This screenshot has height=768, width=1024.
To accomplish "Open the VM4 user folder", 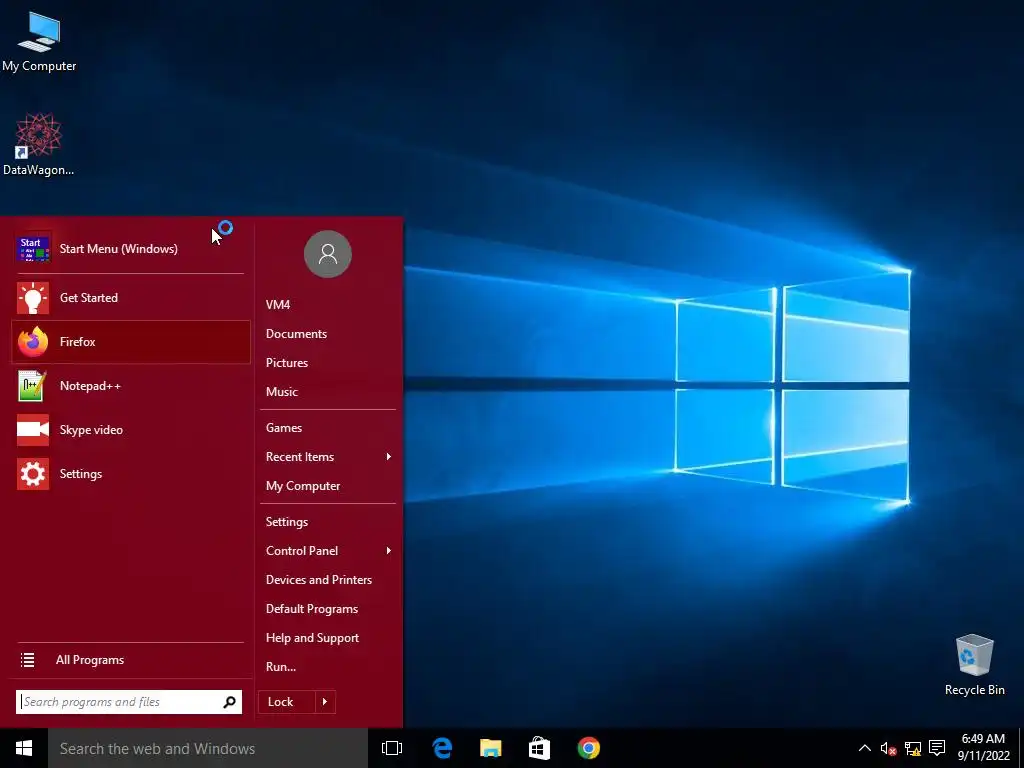I will point(328,304).
